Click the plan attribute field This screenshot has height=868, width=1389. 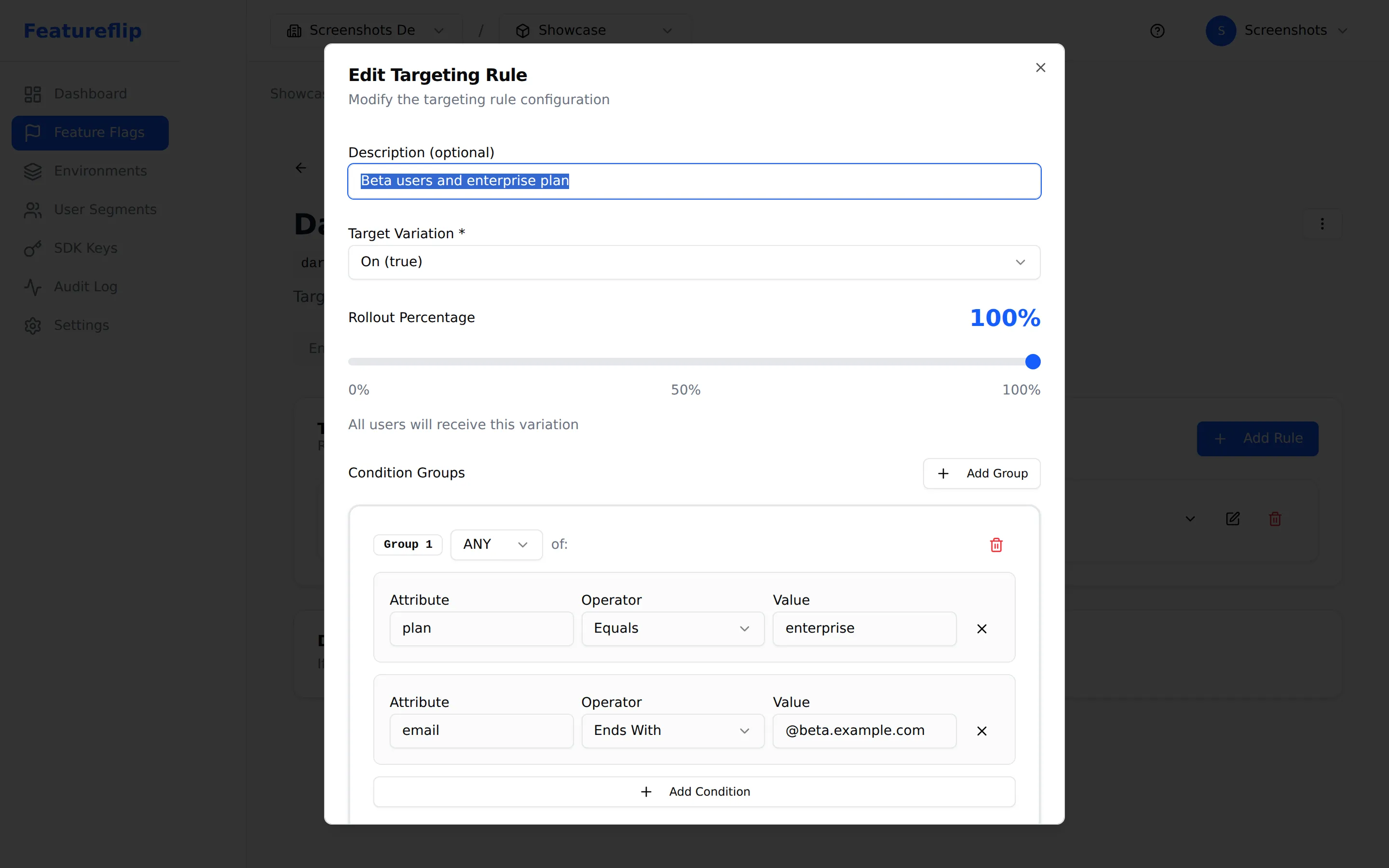click(x=481, y=629)
